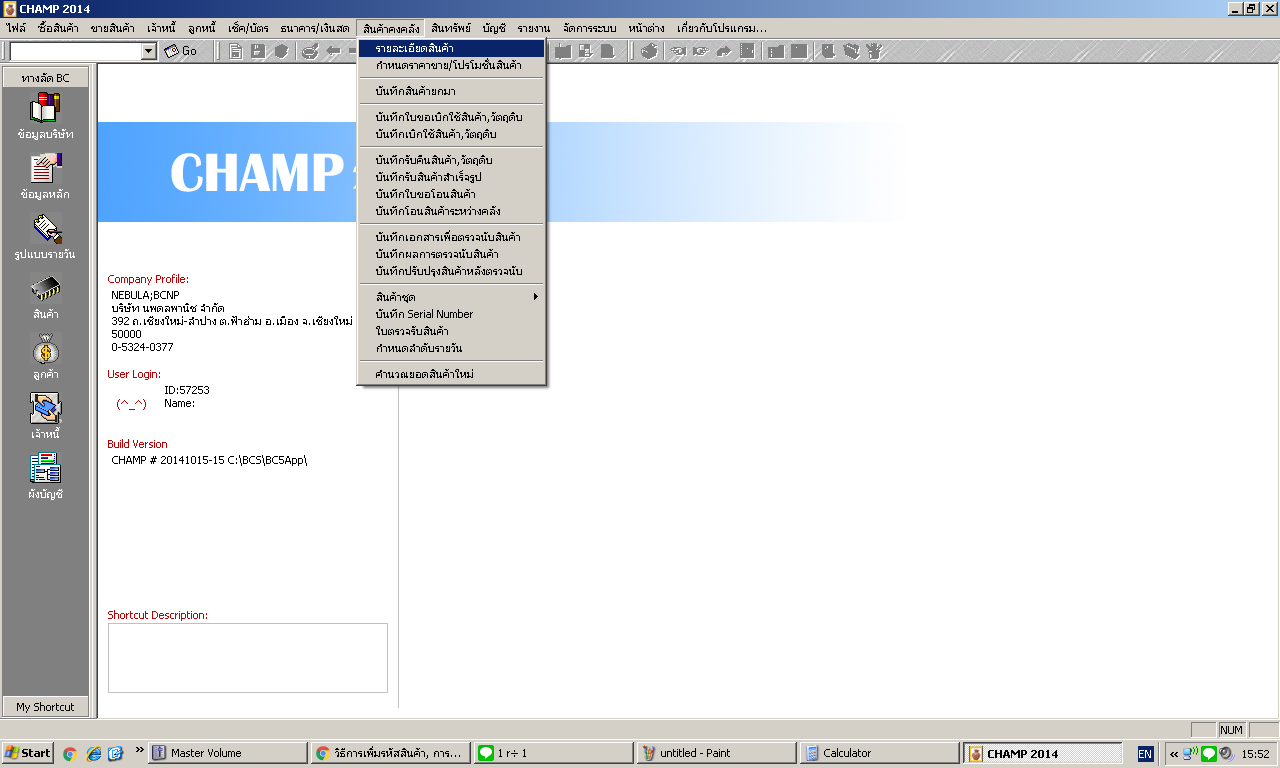Open the ไฟล์ menu

coord(16,28)
